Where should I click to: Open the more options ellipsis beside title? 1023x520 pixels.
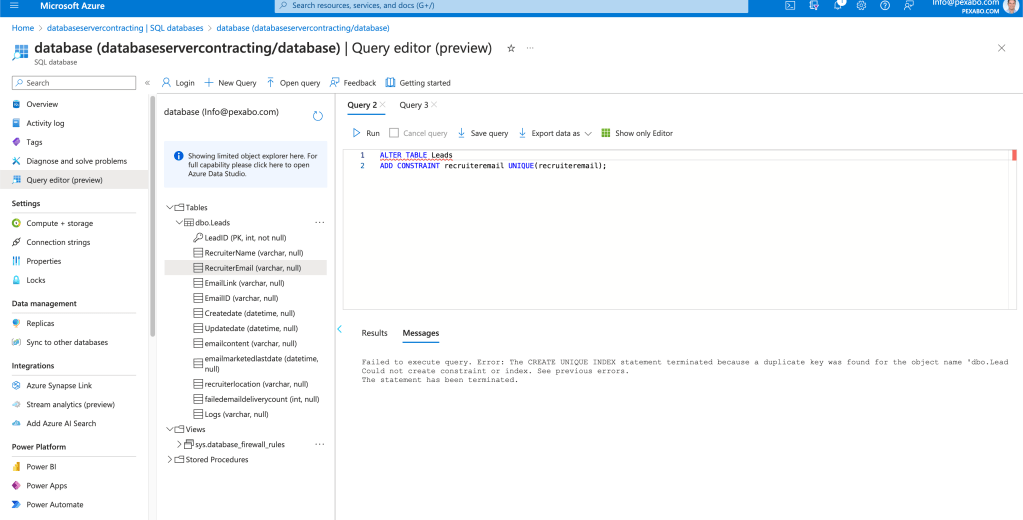point(530,48)
